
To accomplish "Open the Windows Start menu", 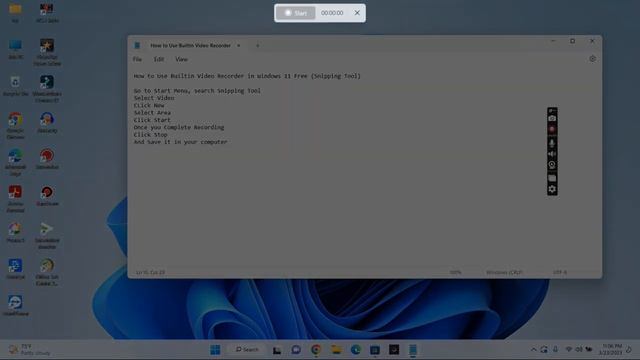I will 215,350.
